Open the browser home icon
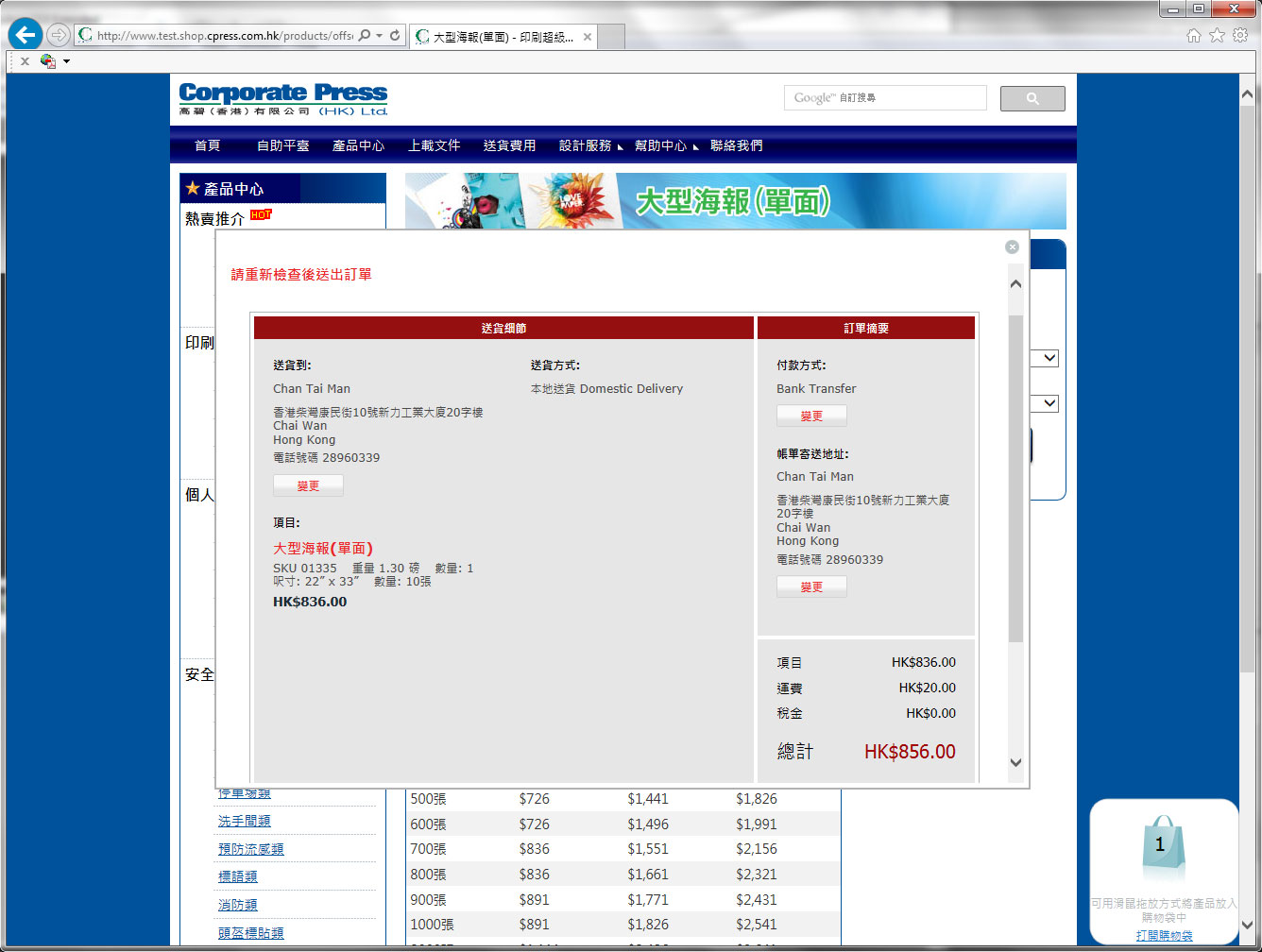This screenshot has height=952, width=1262. 1194,36
